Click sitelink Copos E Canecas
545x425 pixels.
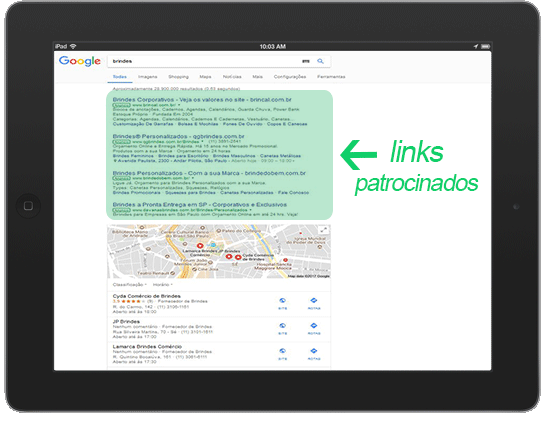[287, 124]
